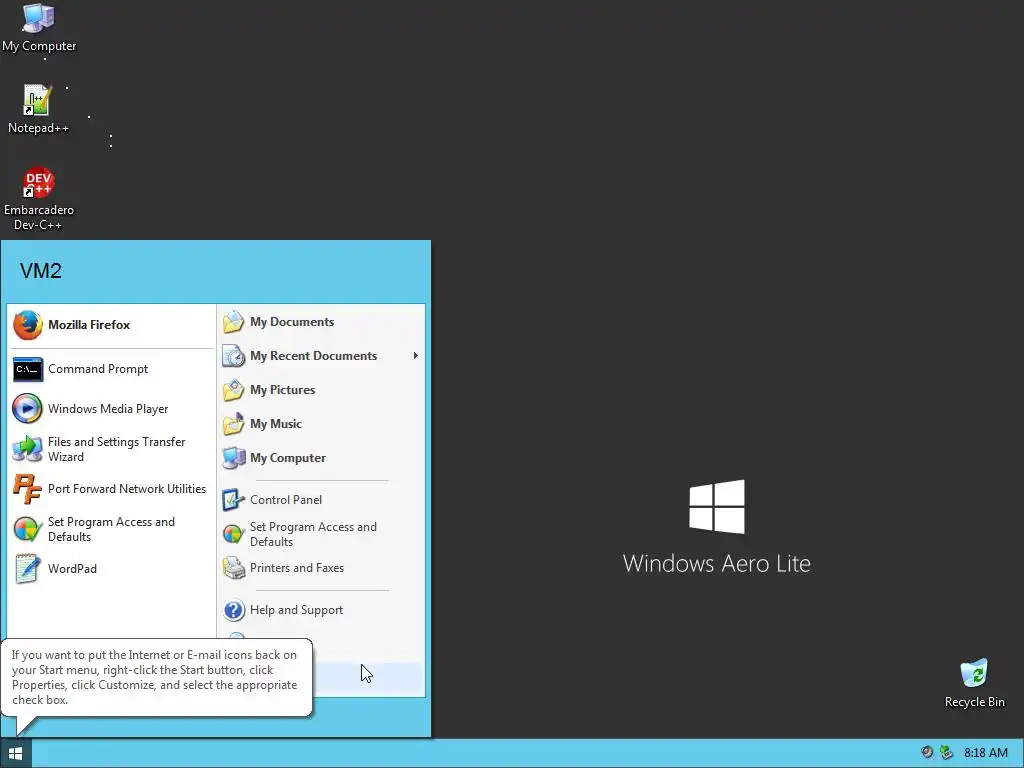Select the Embarcadero Dev-C++ desktop shortcut
The image size is (1024, 768).
click(39, 199)
